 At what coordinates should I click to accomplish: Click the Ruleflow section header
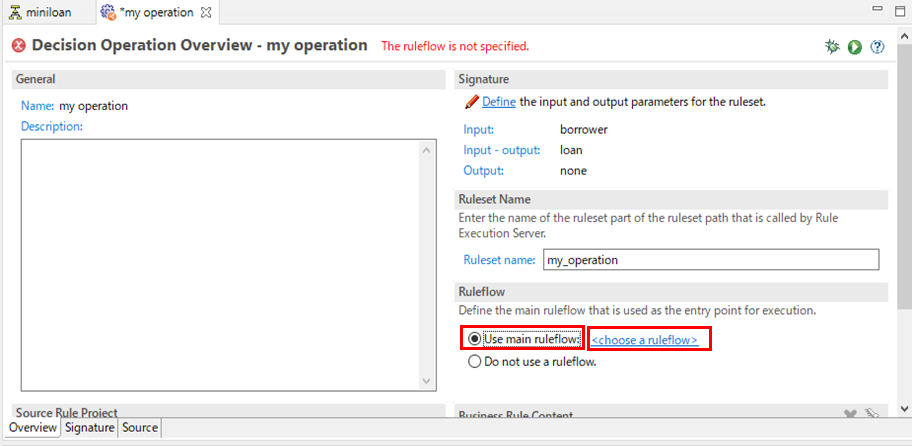[x=671, y=292]
